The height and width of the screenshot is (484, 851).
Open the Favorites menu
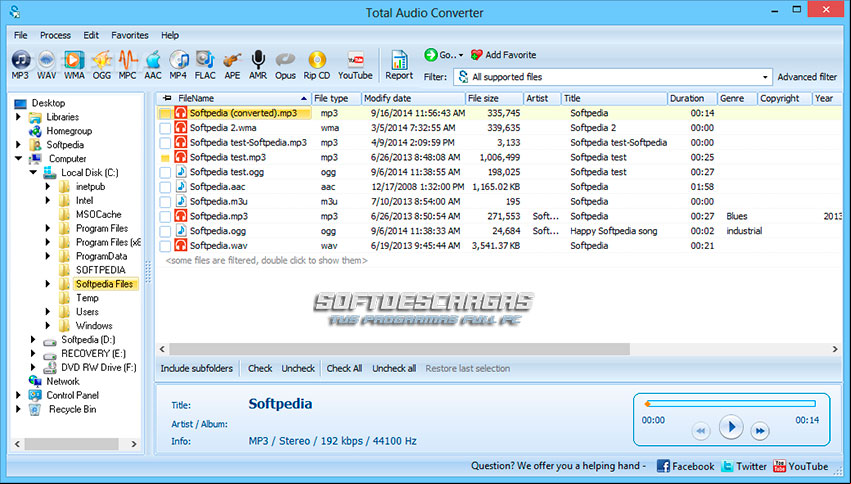click(130, 35)
